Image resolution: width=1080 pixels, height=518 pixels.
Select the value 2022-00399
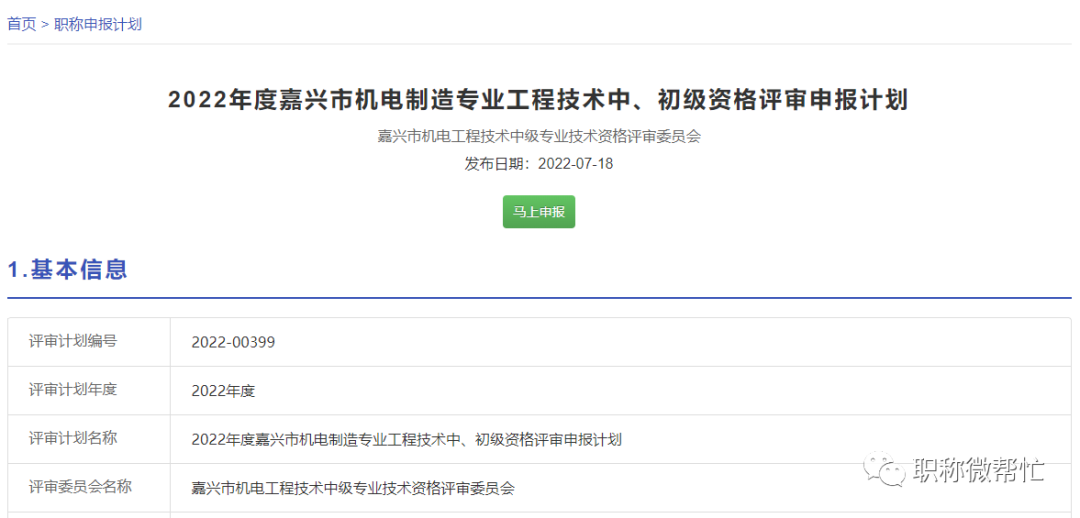(x=233, y=342)
